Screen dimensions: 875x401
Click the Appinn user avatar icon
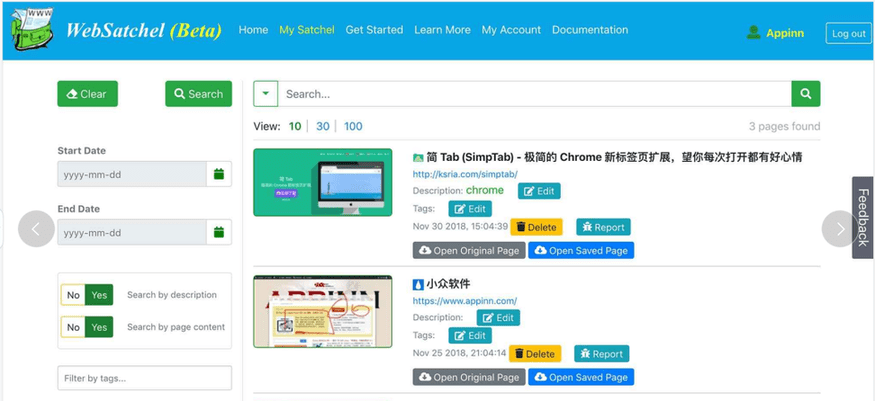[753, 32]
